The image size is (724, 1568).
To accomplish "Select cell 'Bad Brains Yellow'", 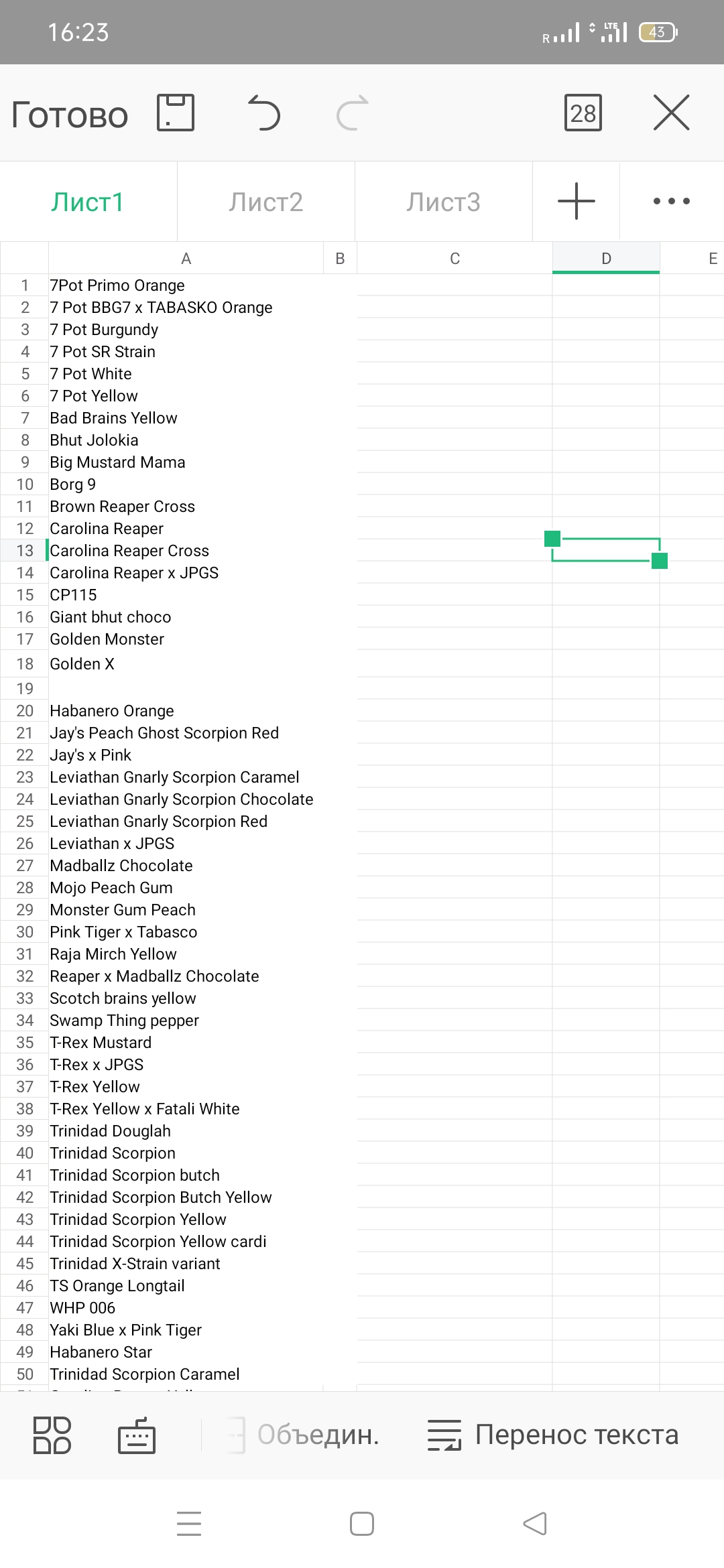I will point(186,418).
